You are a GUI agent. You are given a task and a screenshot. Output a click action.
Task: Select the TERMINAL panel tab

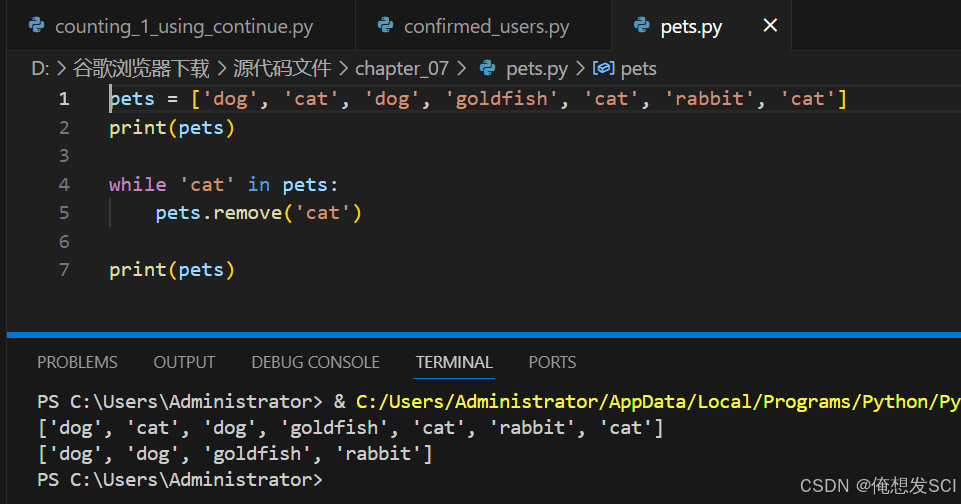pos(454,362)
